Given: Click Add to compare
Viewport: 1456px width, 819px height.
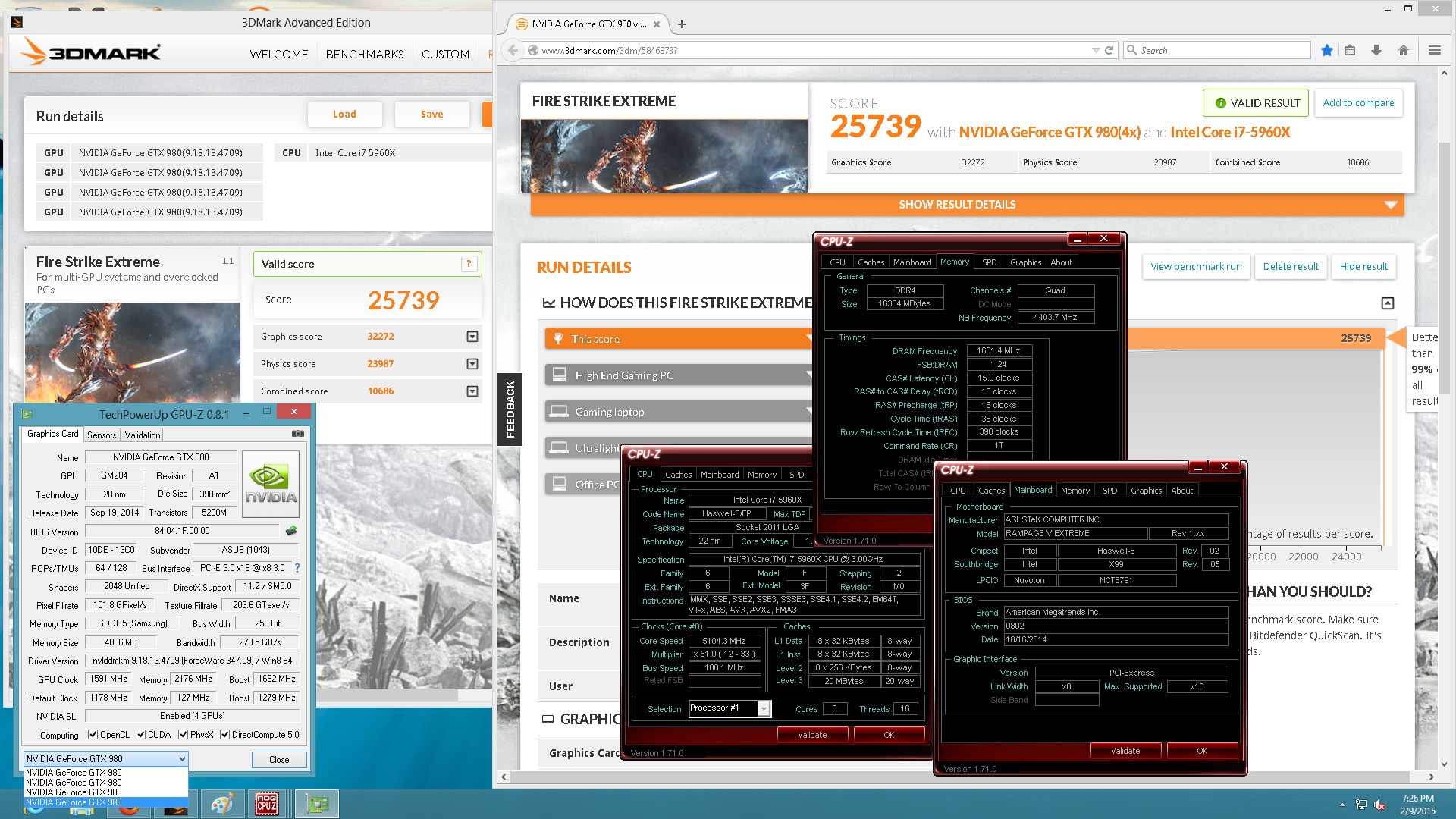Looking at the screenshot, I should tap(1358, 103).
